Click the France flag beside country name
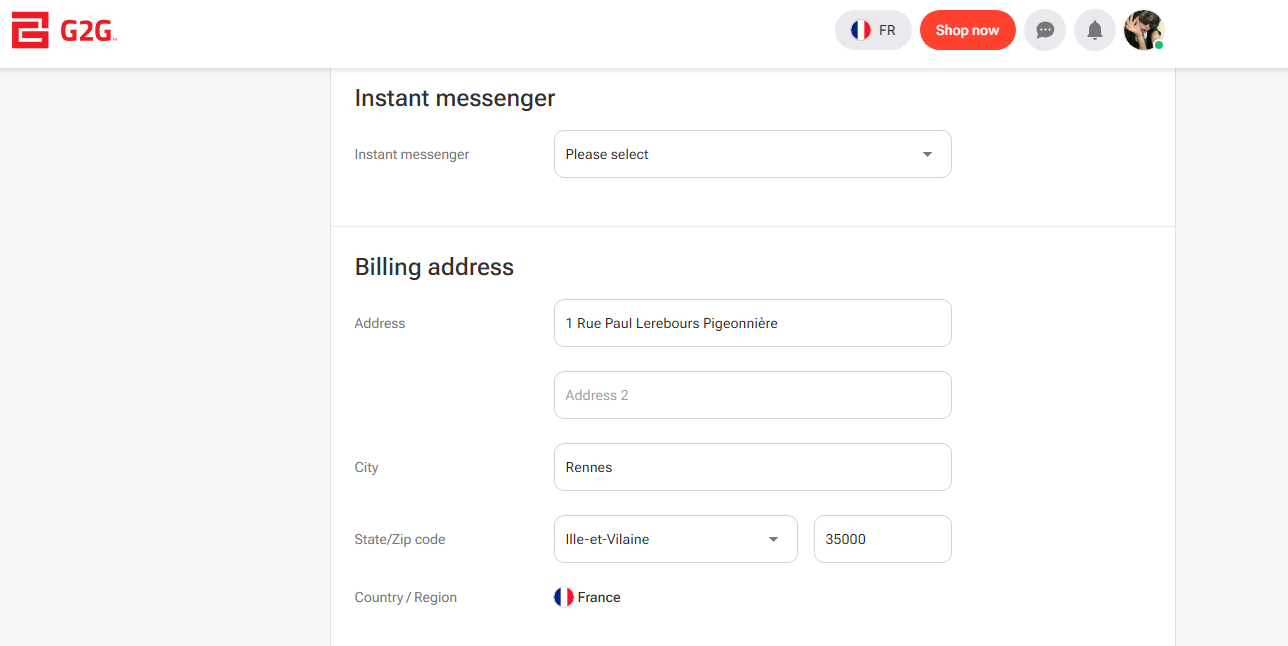Viewport: 1288px width, 646px height. point(564,597)
